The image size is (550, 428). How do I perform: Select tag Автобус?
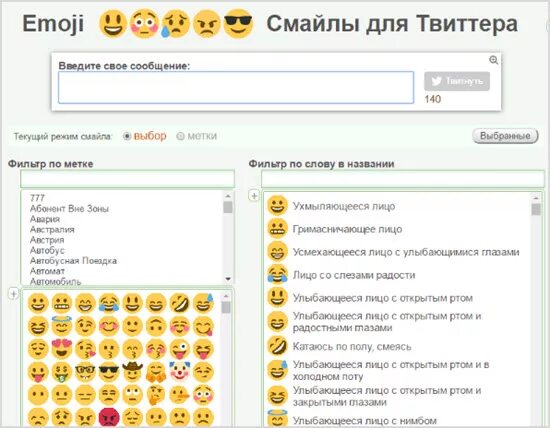click(47, 250)
